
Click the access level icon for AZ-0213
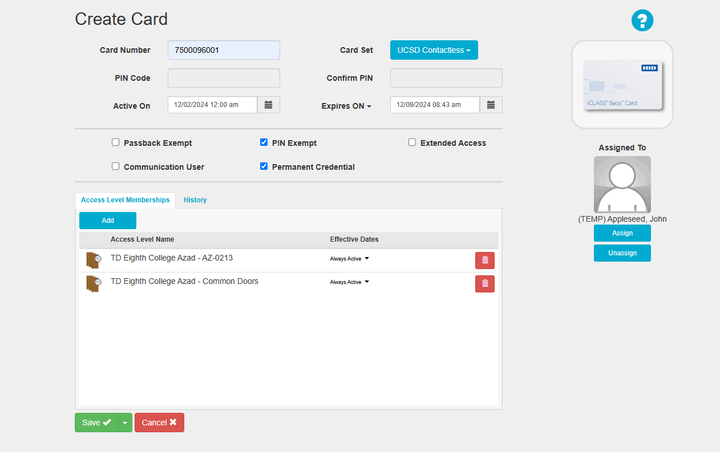click(93, 260)
